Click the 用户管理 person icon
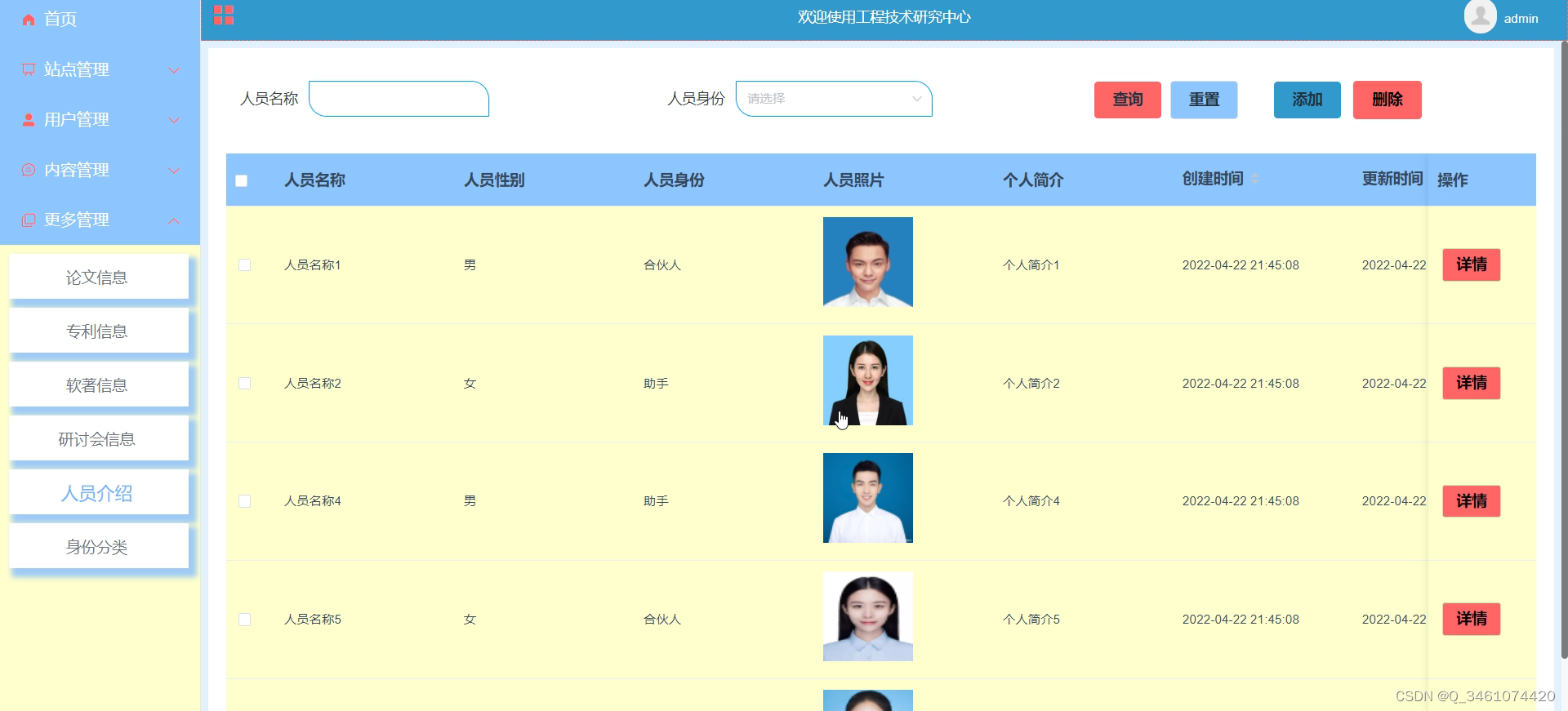The height and width of the screenshot is (711, 1568). [x=29, y=120]
